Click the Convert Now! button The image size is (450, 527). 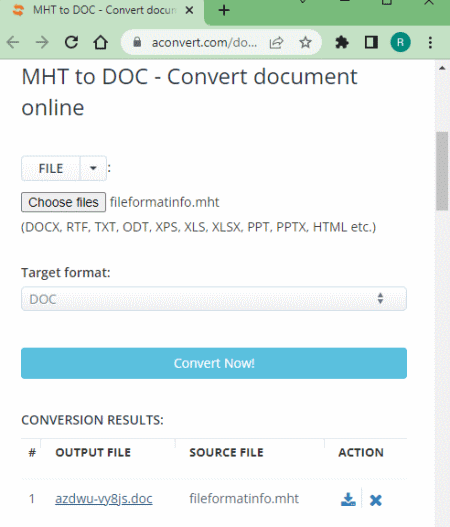214,363
